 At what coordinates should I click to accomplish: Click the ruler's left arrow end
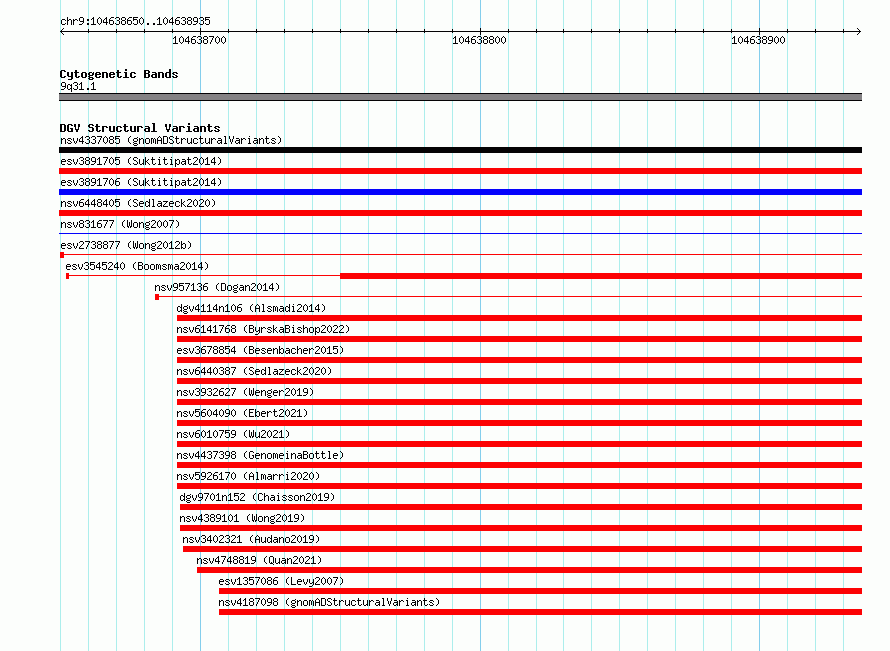click(x=62, y=31)
